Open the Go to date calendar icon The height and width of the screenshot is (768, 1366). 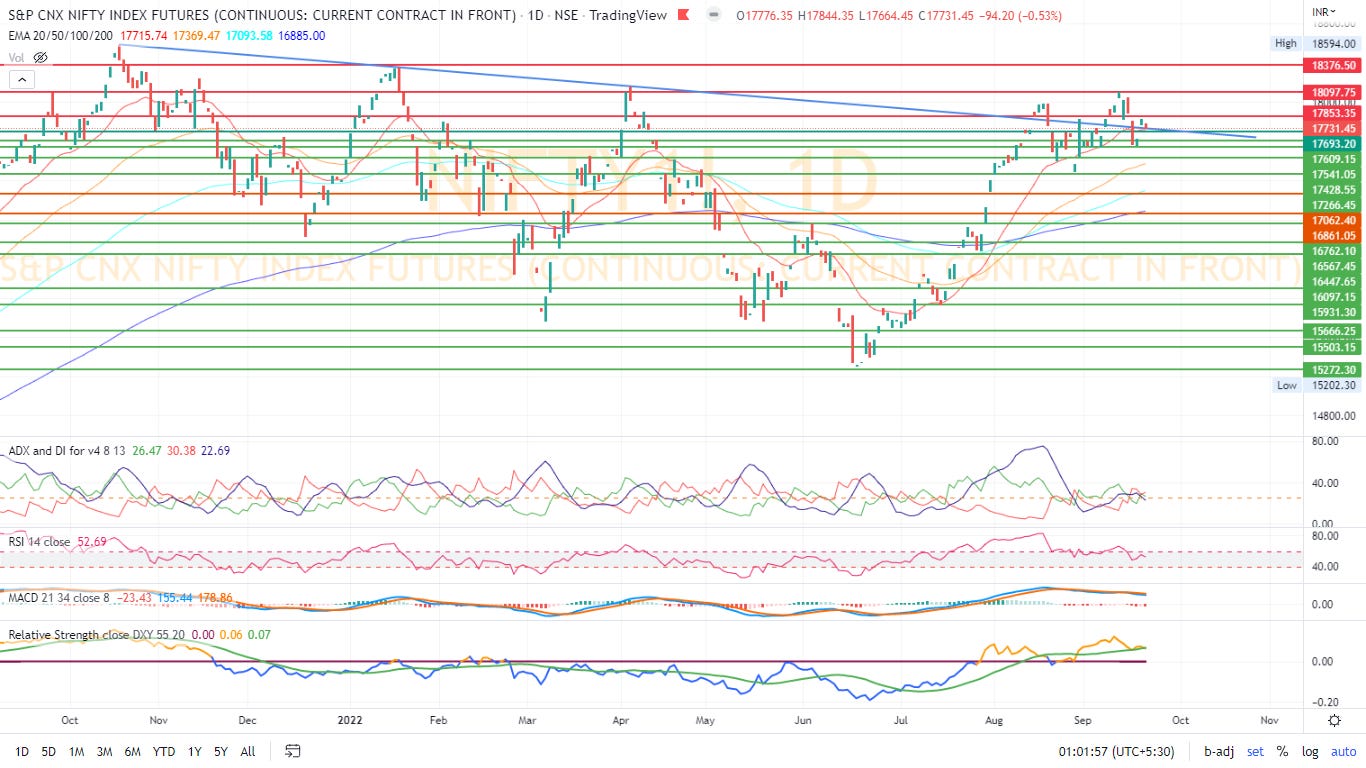pos(292,751)
